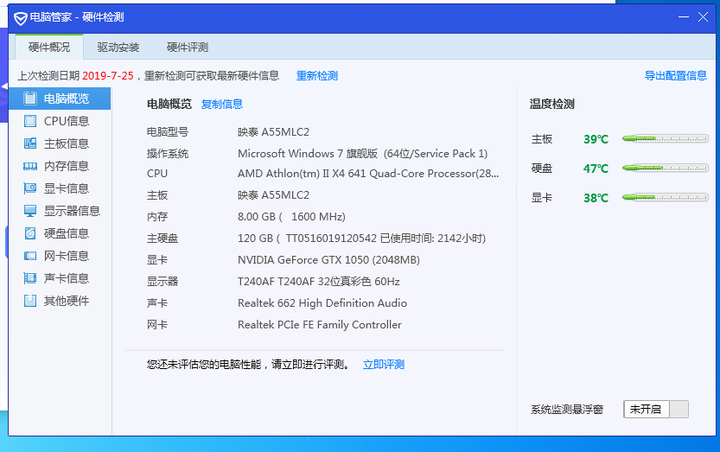
Task: Click the NVIDIA GeForce GTX 1050 text
Action: tap(328, 260)
